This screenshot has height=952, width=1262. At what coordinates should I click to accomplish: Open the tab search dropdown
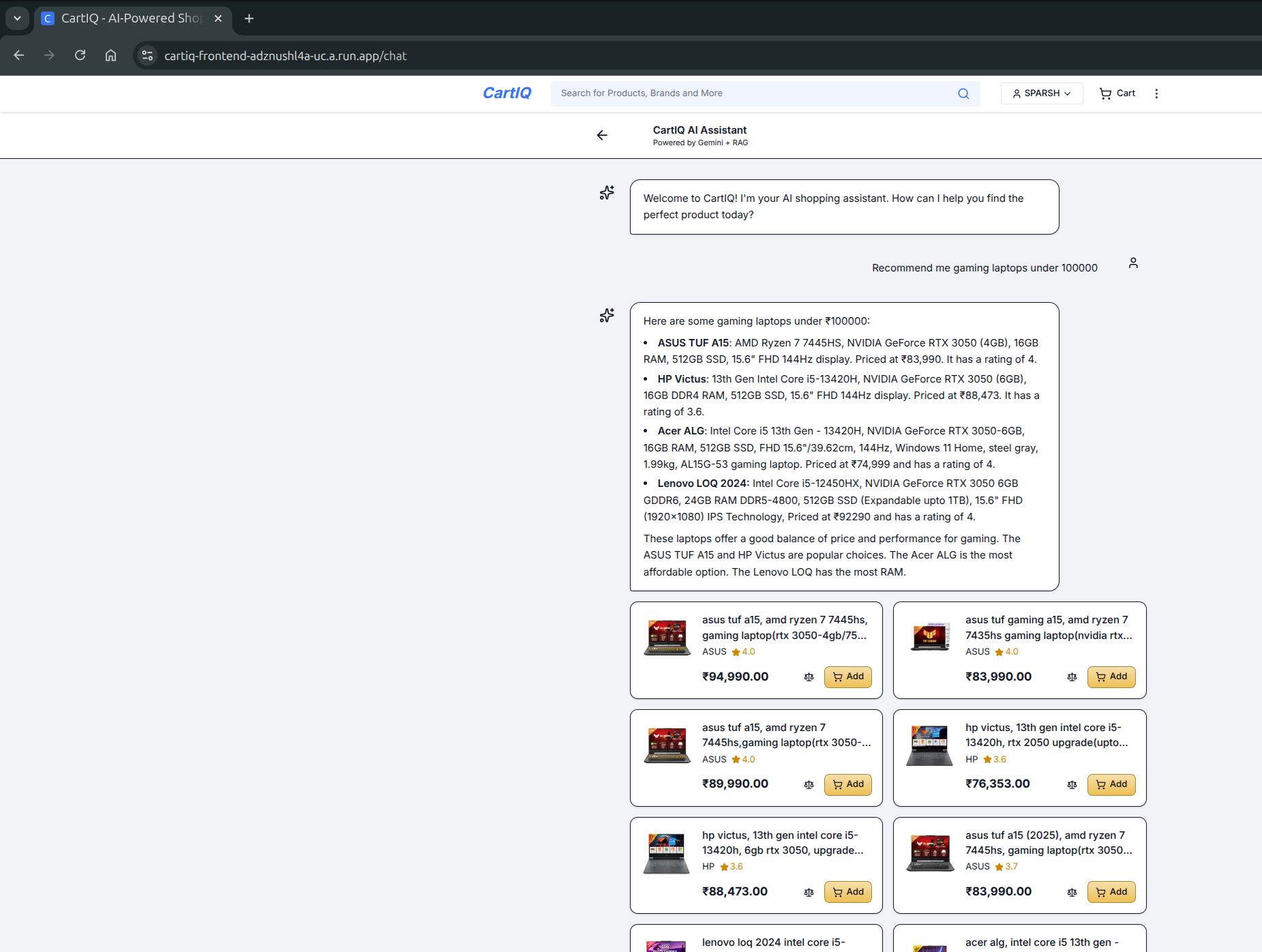[17, 18]
